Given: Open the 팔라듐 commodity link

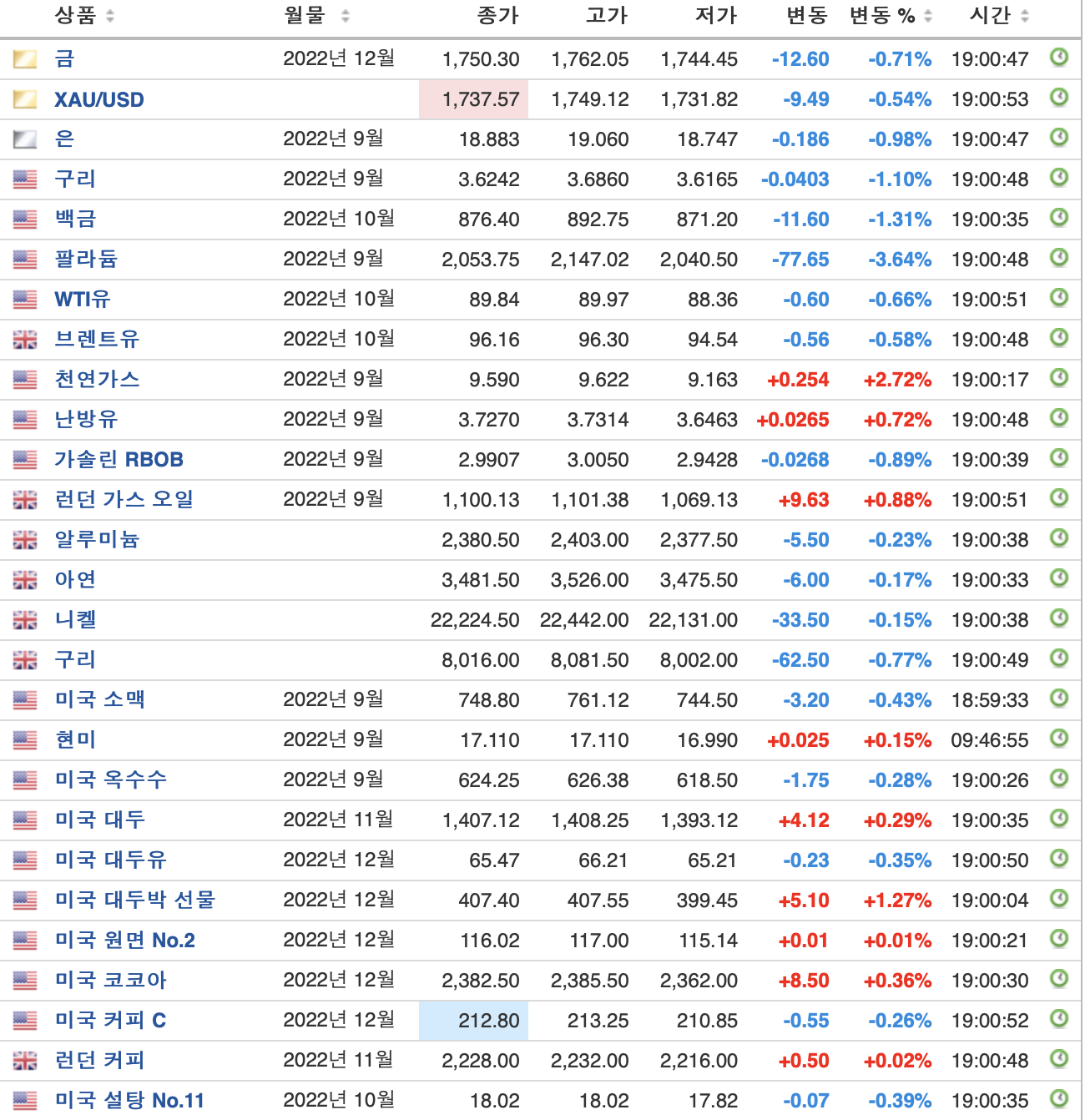Looking at the screenshot, I should coord(86,259).
